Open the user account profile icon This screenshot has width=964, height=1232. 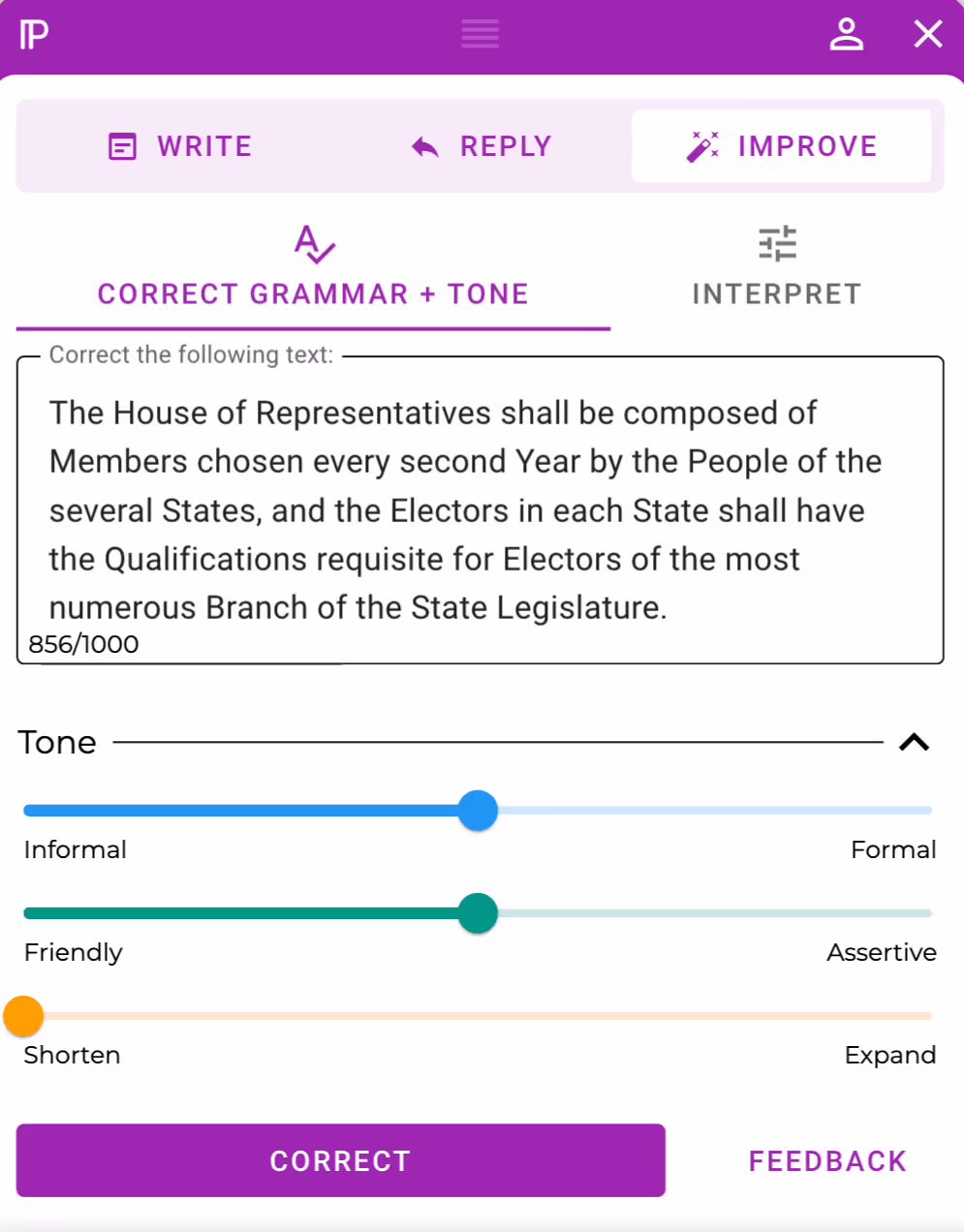point(846,35)
